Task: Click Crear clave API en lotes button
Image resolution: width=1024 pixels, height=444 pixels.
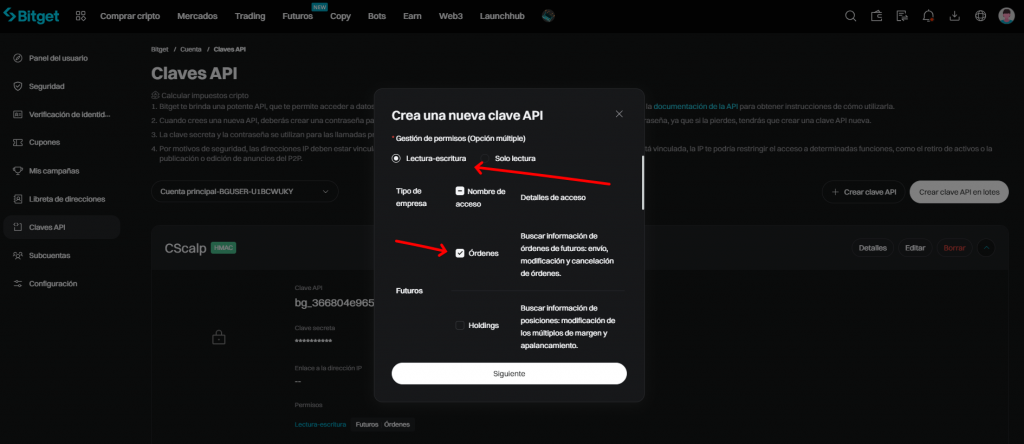Action: (x=959, y=192)
